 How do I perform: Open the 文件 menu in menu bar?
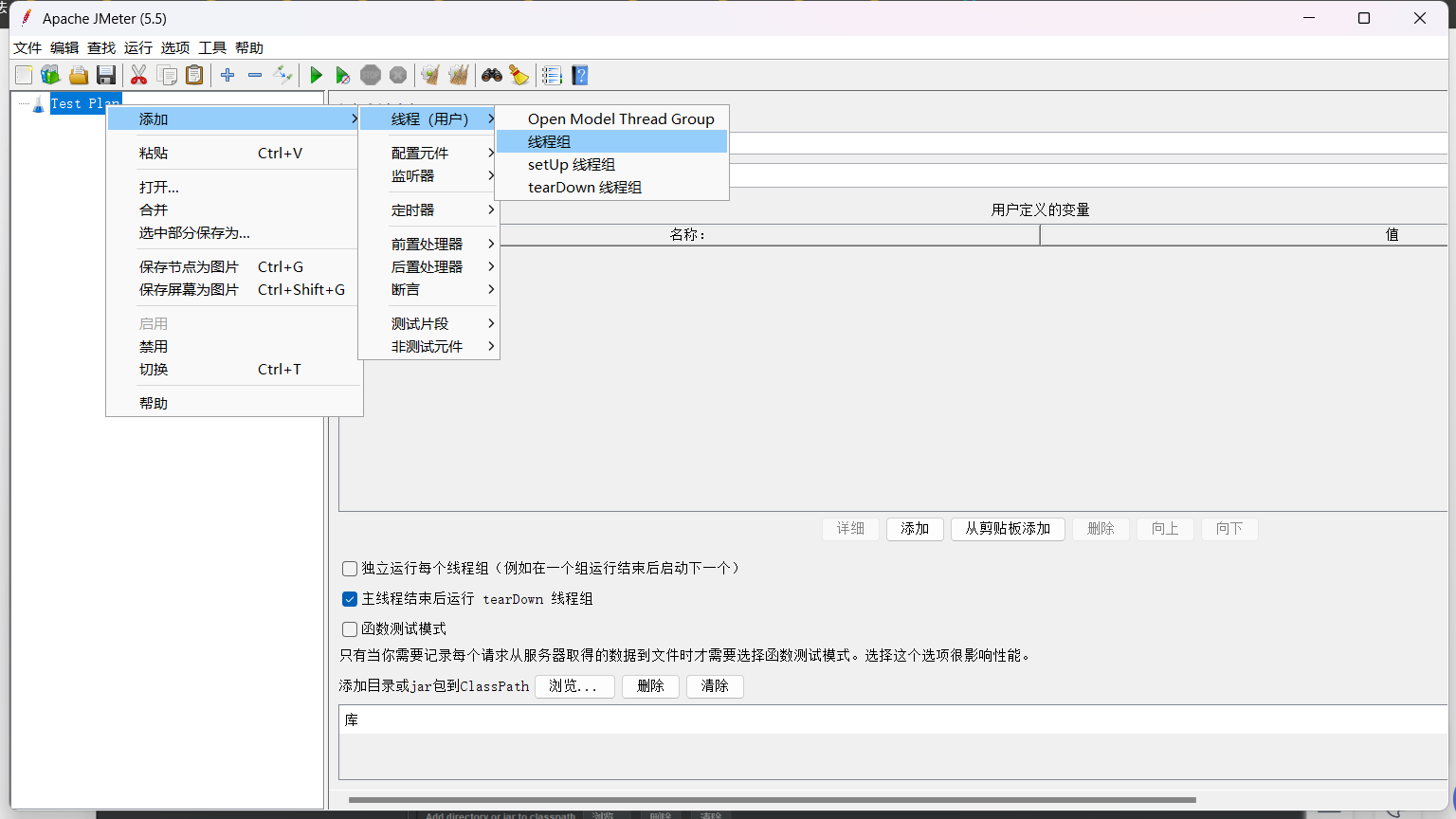click(27, 47)
